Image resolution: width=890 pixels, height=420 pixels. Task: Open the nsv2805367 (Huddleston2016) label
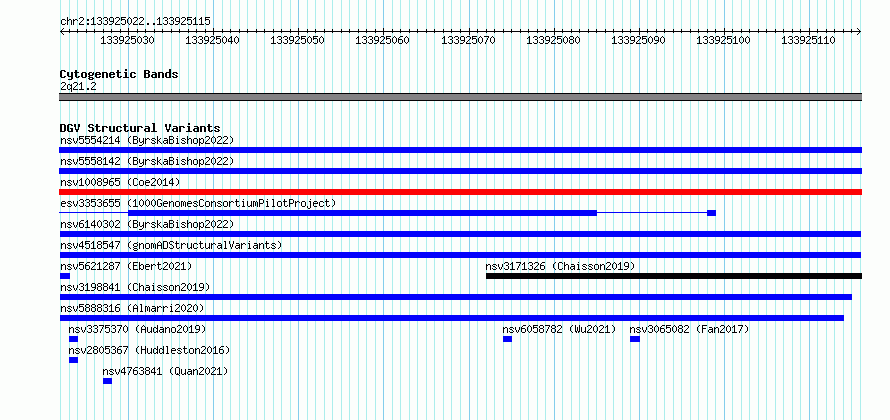[x=149, y=350]
